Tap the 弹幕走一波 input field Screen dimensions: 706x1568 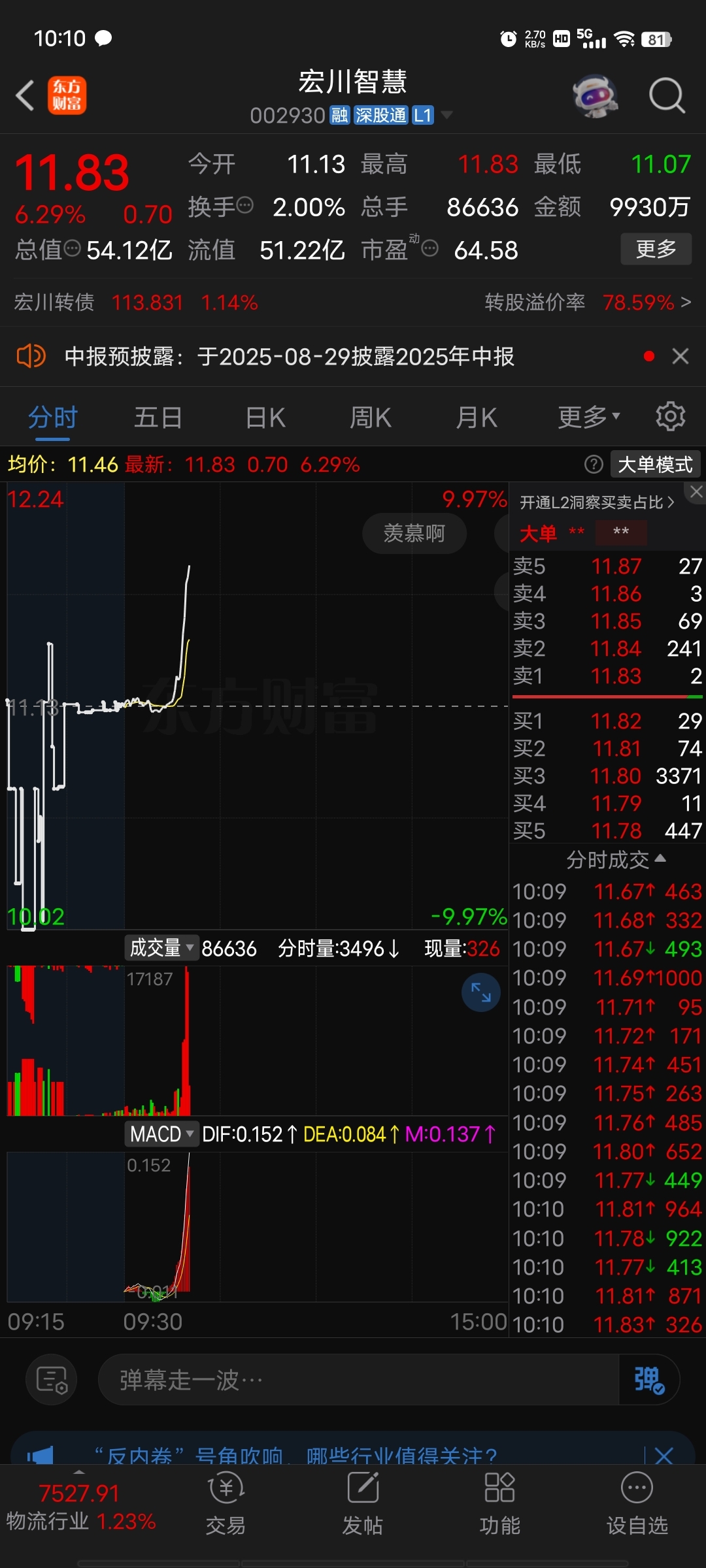coord(358,1379)
